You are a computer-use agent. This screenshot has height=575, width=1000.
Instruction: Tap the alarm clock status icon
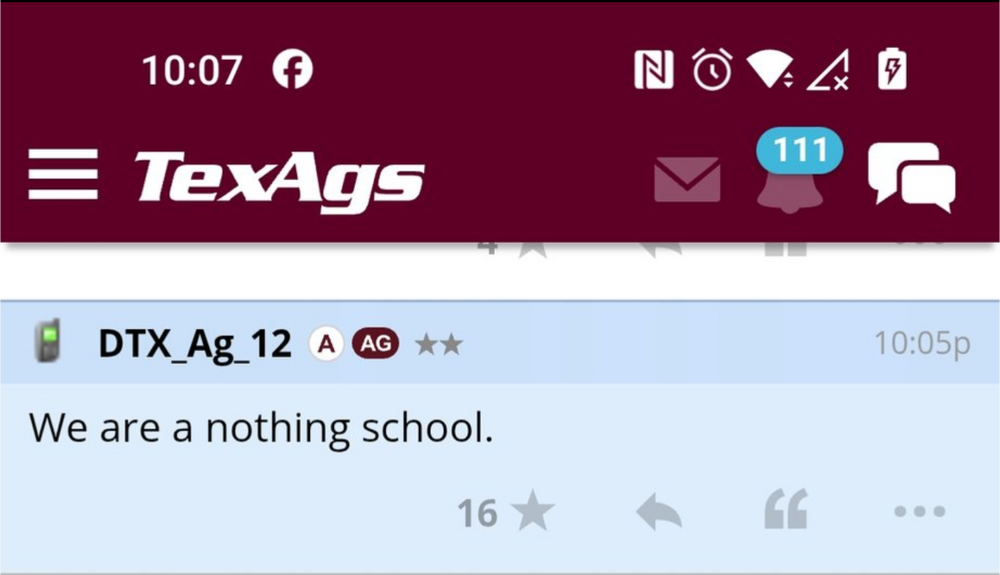point(712,71)
